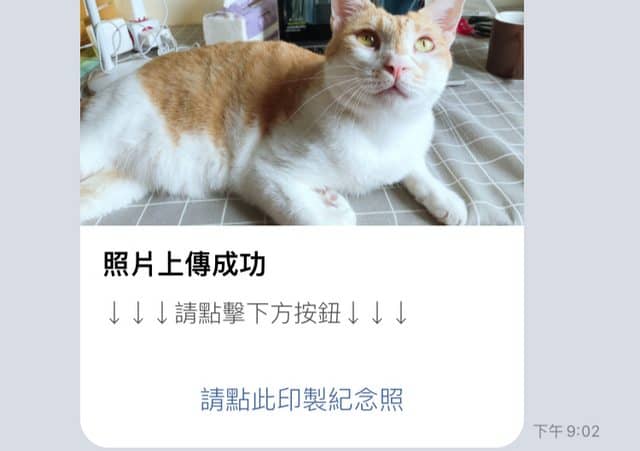Click the 請點擊下方按鈕 instruction text

[258, 313]
